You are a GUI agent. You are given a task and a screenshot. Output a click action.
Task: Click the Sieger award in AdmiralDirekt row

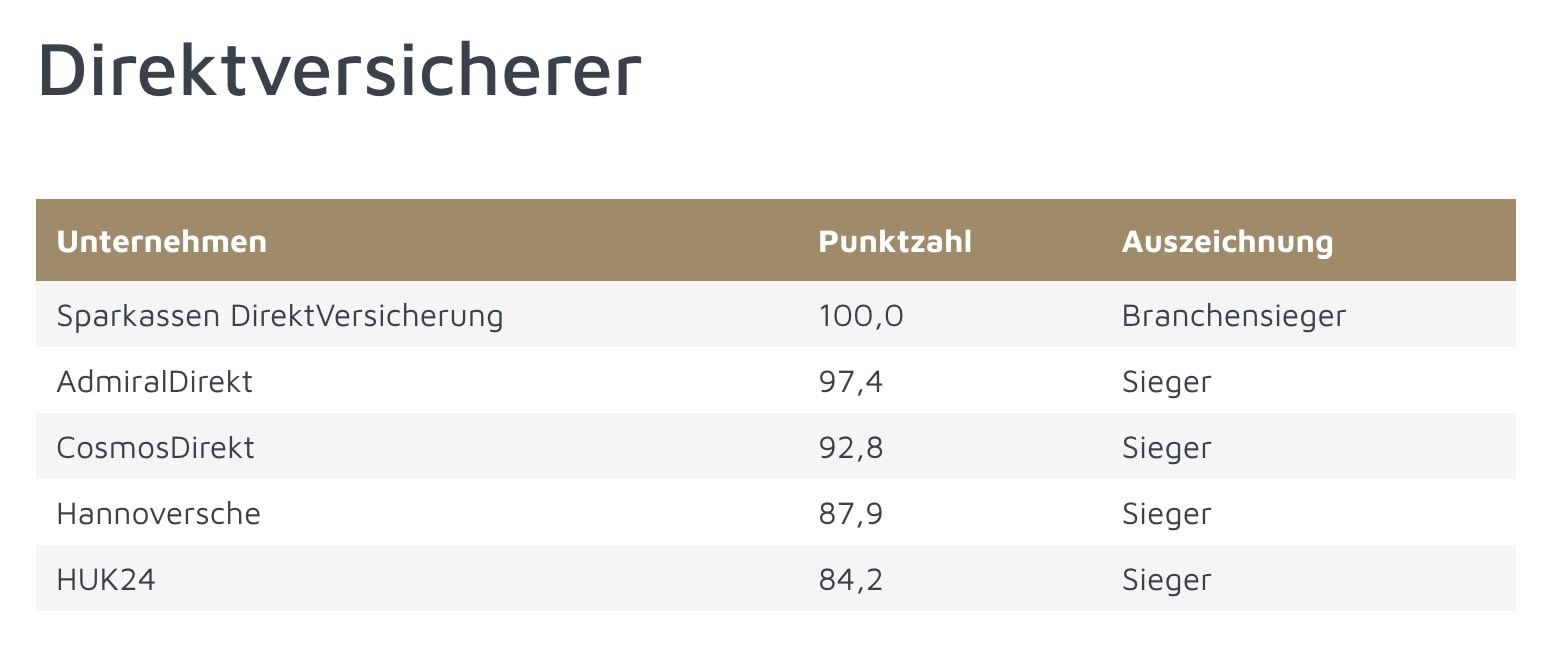click(1166, 381)
